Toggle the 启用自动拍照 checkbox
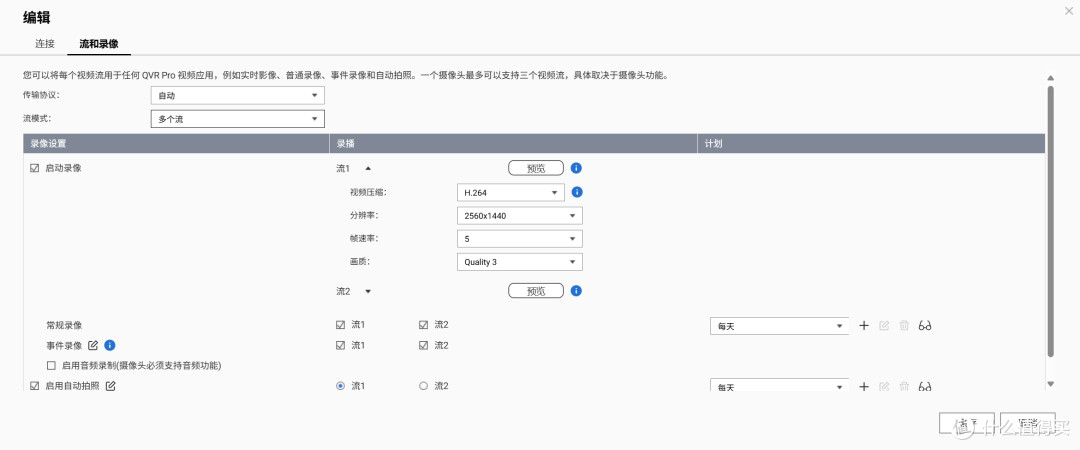 34,386
